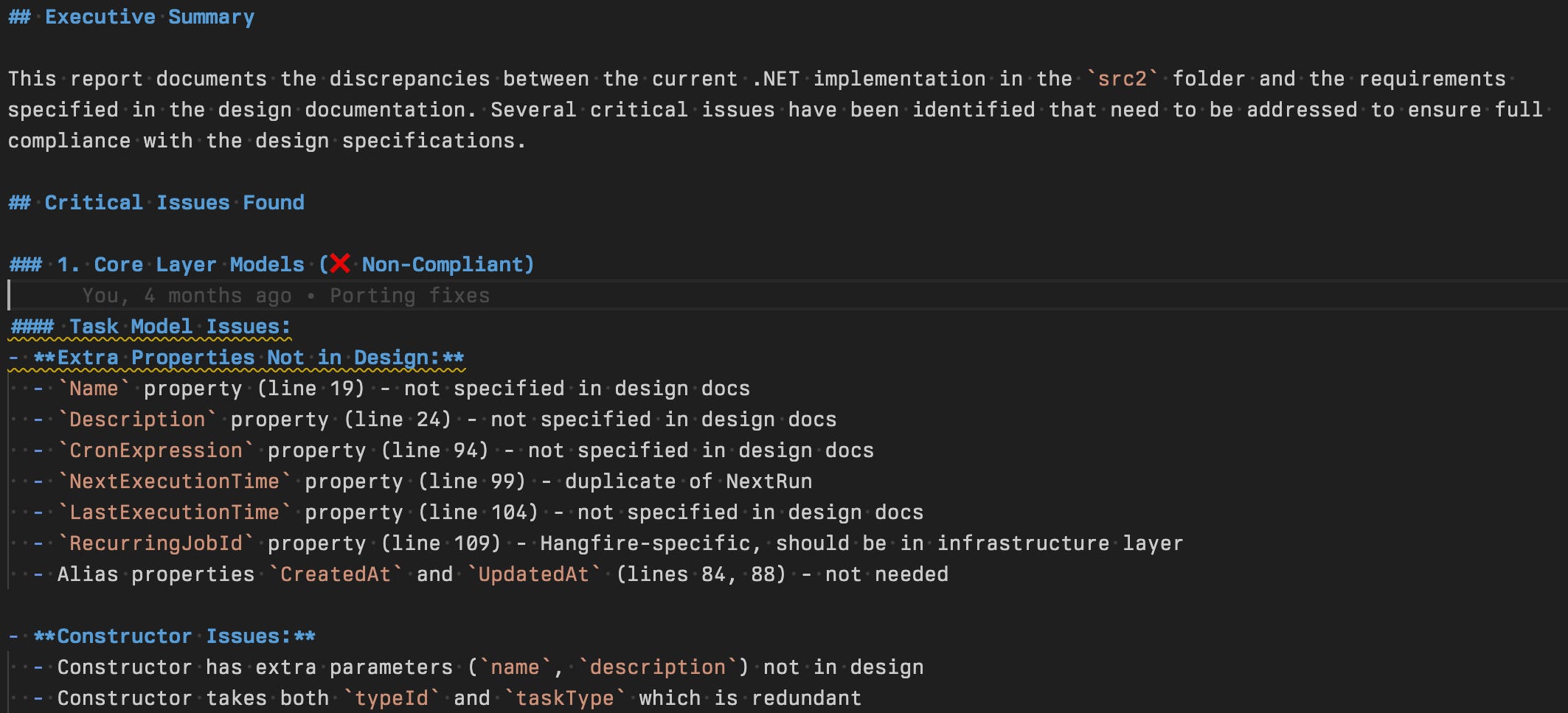The height and width of the screenshot is (713, 1568).
Task: Click the `UpdatedAt` alias code token
Action: pyautogui.click(x=534, y=574)
